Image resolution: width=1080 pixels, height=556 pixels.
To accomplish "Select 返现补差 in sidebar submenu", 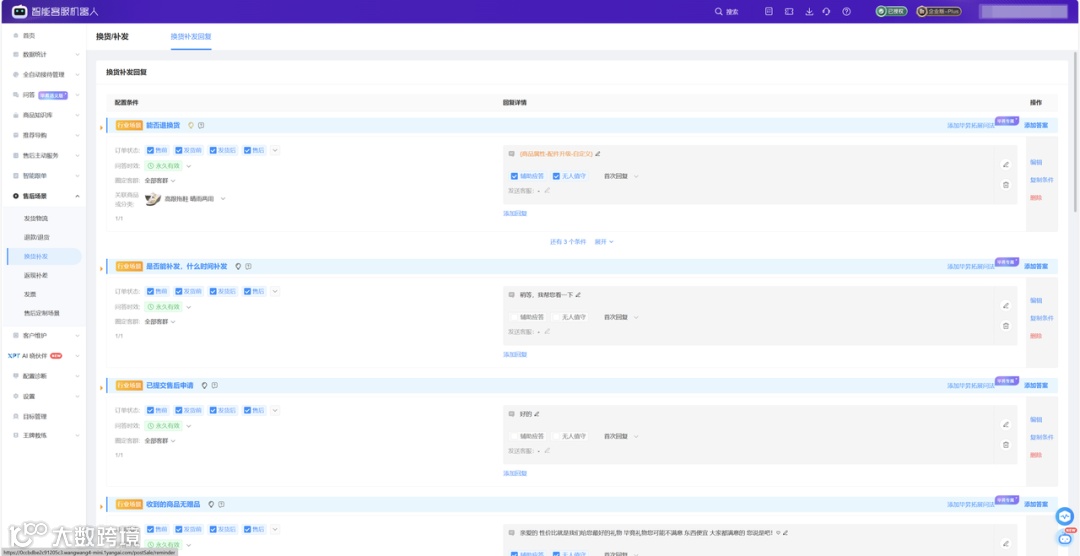I will coord(36,275).
